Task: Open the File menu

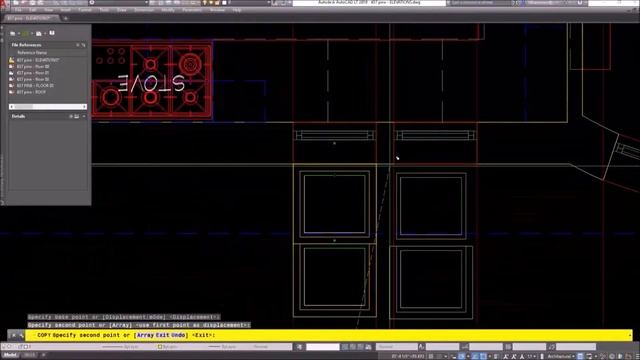Action: (x=18, y=10)
